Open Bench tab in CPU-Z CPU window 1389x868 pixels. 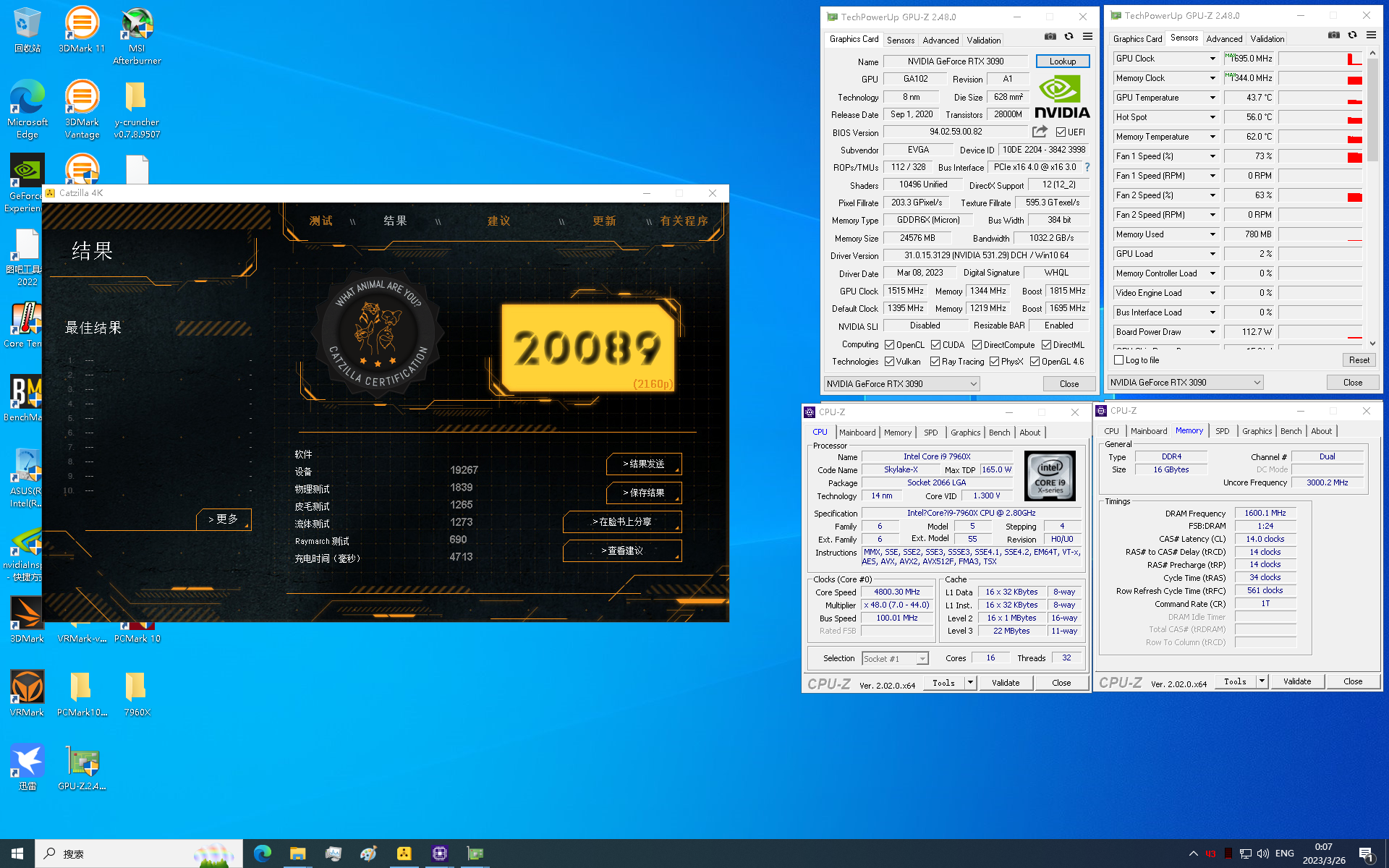click(x=999, y=433)
